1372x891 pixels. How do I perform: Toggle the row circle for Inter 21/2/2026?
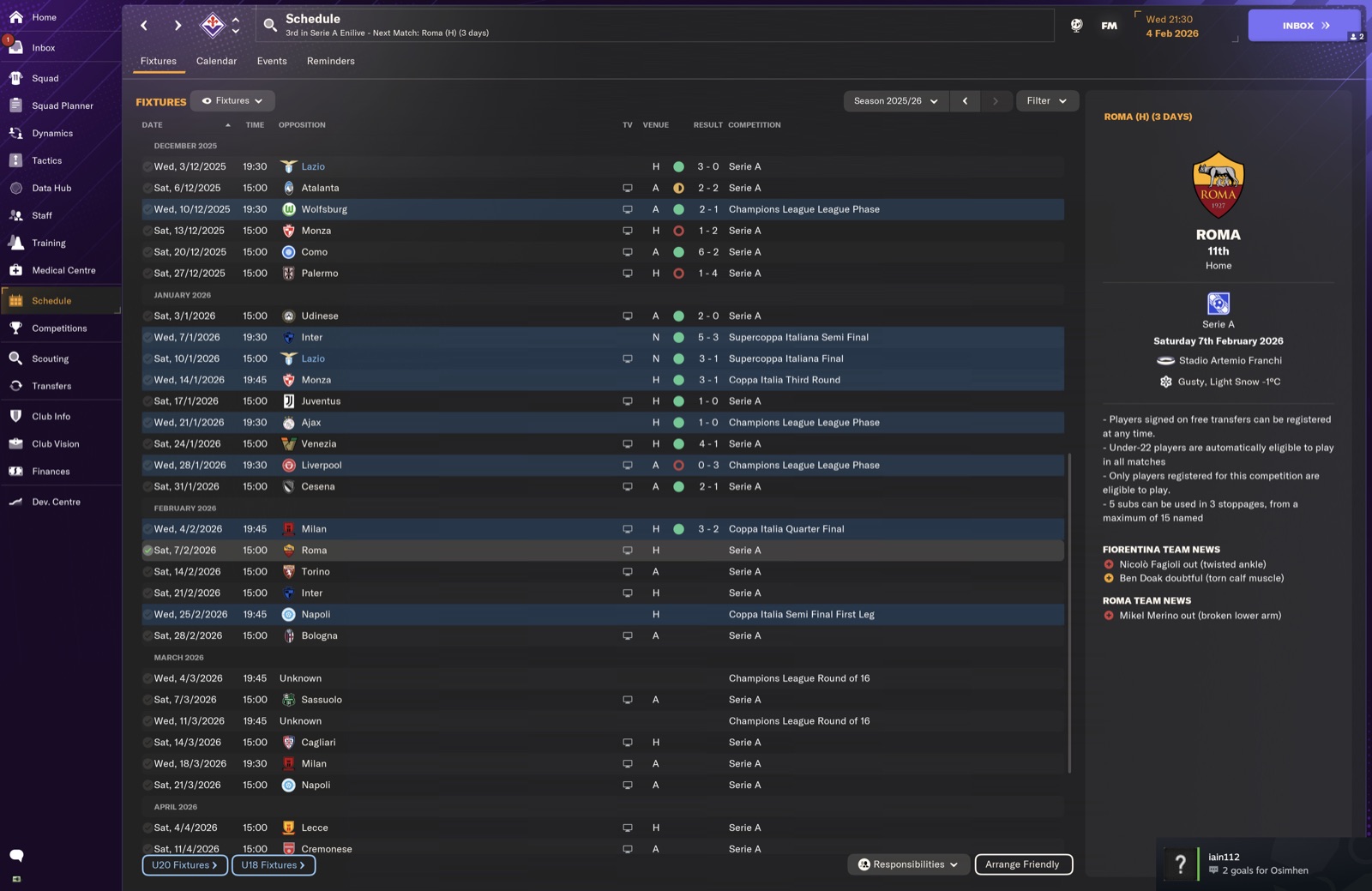click(x=147, y=593)
